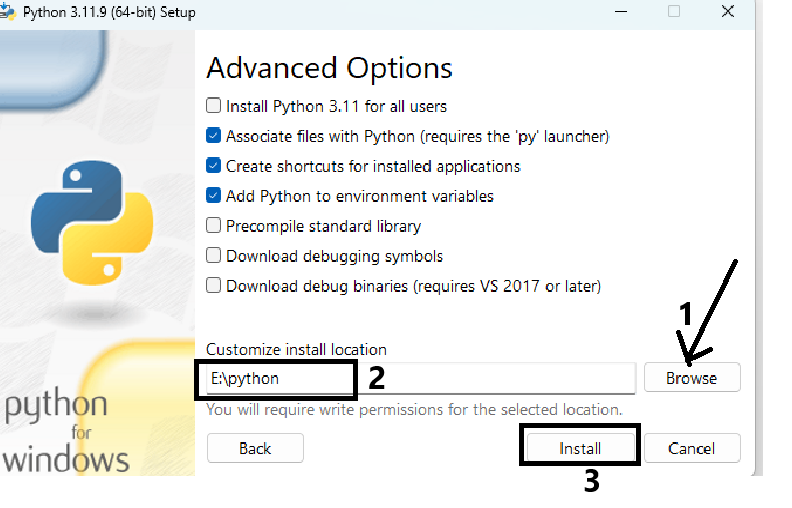
Task: Uncheck Associate files with Python
Action: (213, 136)
